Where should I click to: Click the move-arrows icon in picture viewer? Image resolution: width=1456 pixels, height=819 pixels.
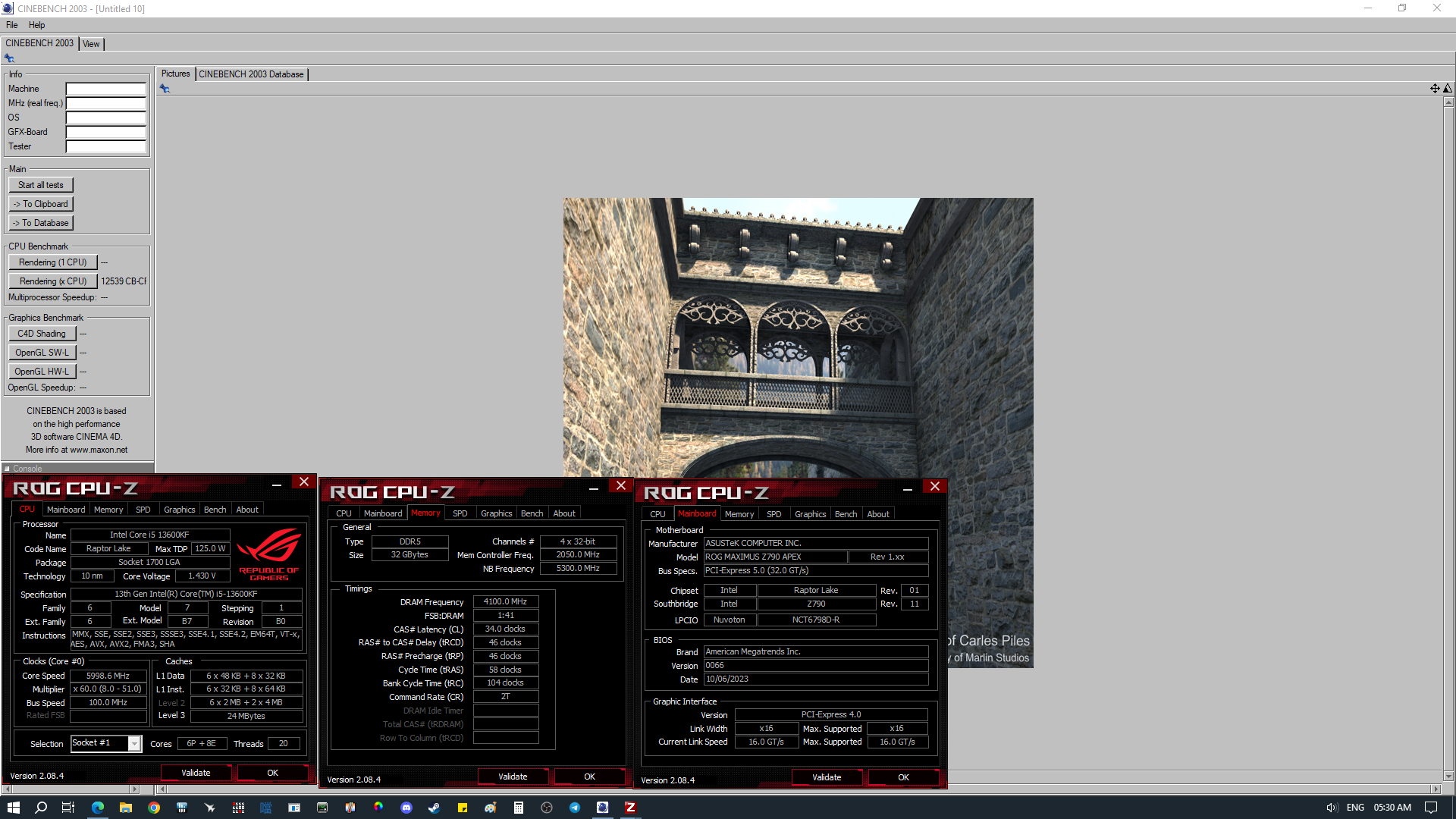pos(1435,89)
